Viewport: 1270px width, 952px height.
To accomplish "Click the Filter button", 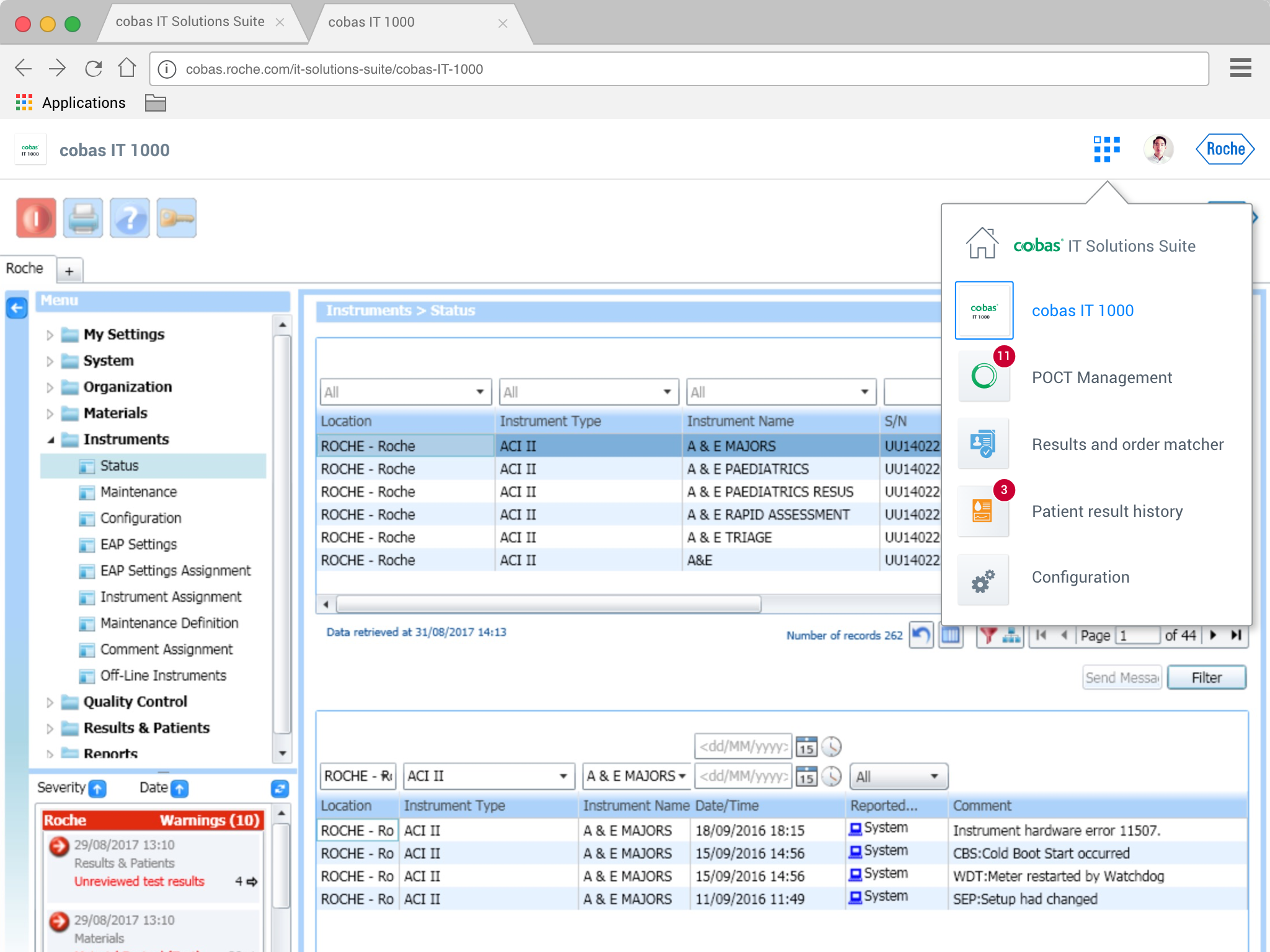I will coord(1206,677).
